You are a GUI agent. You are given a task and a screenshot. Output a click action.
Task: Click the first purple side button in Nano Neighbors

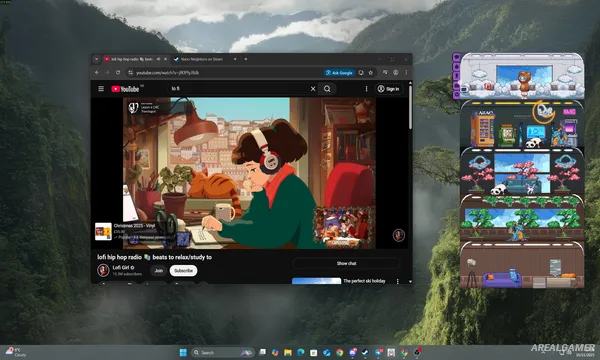tap(457, 57)
